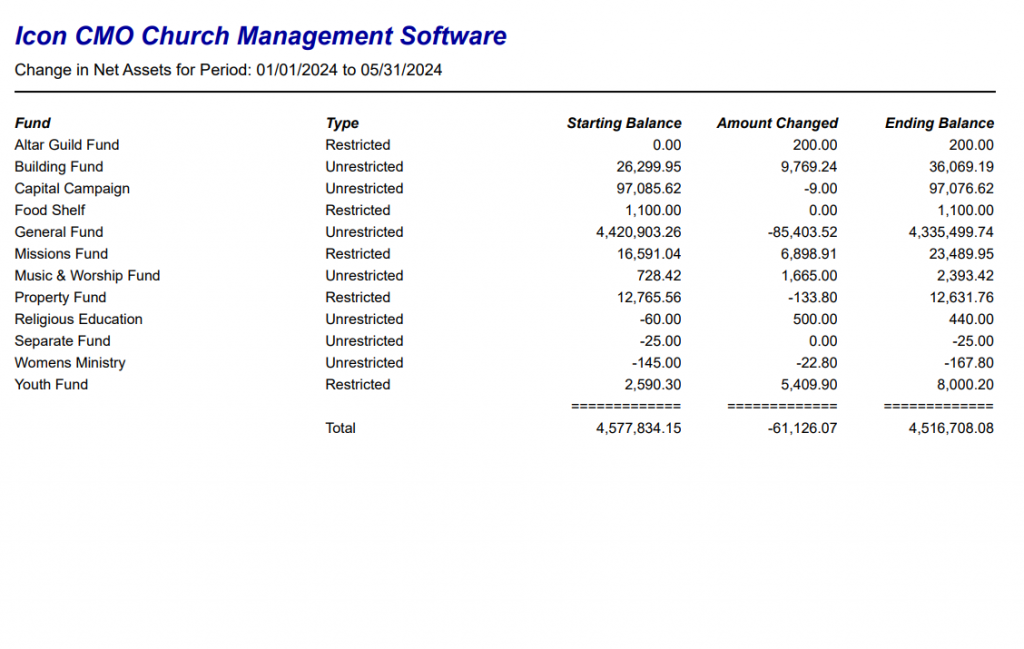
Task: Click the Ending Balance column header
Action: [939, 123]
